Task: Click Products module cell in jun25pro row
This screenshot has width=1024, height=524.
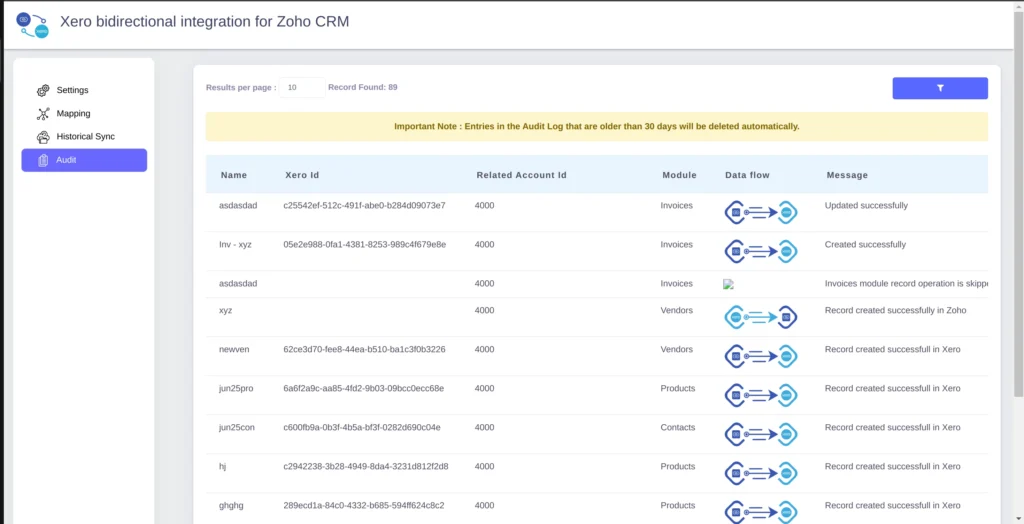Action: [x=678, y=389]
